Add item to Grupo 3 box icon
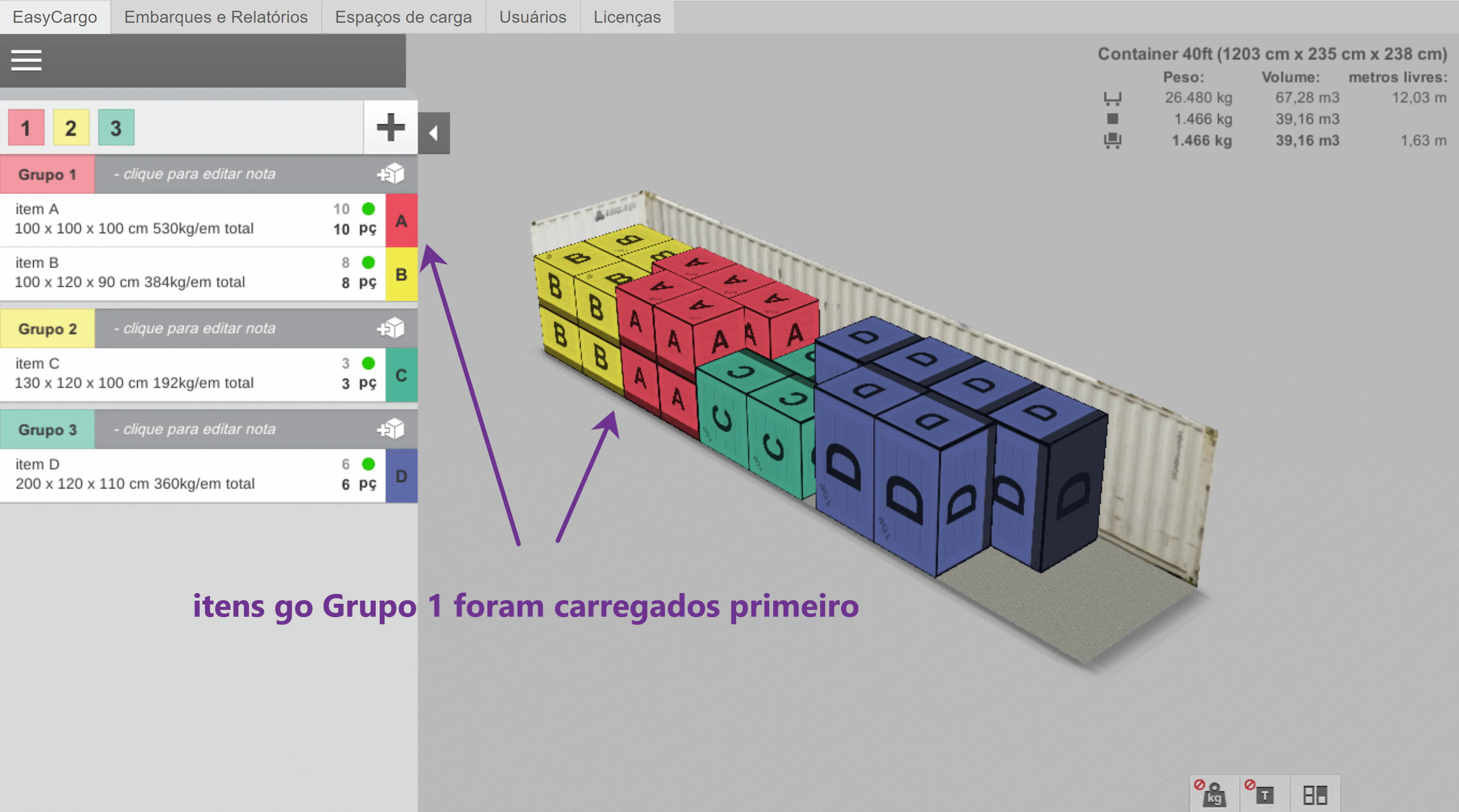 [x=391, y=429]
